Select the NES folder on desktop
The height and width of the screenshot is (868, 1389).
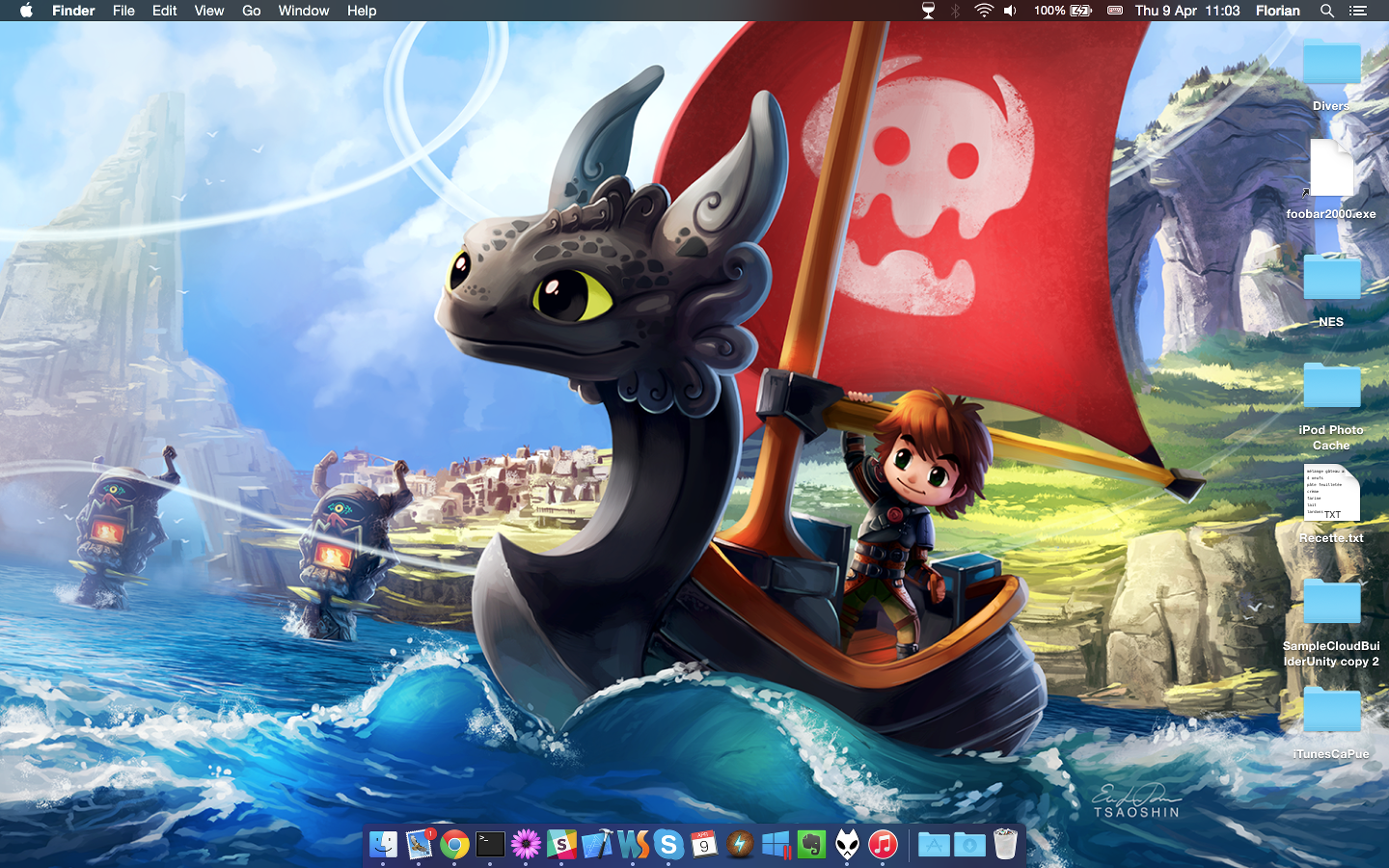(1331, 279)
